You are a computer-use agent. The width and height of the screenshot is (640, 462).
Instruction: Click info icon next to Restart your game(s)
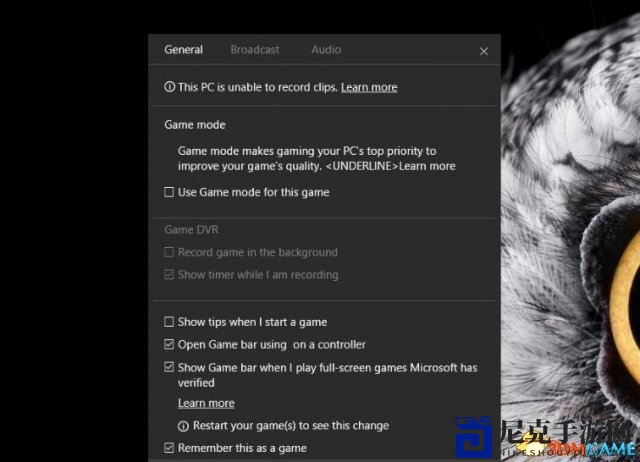pos(183,426)
